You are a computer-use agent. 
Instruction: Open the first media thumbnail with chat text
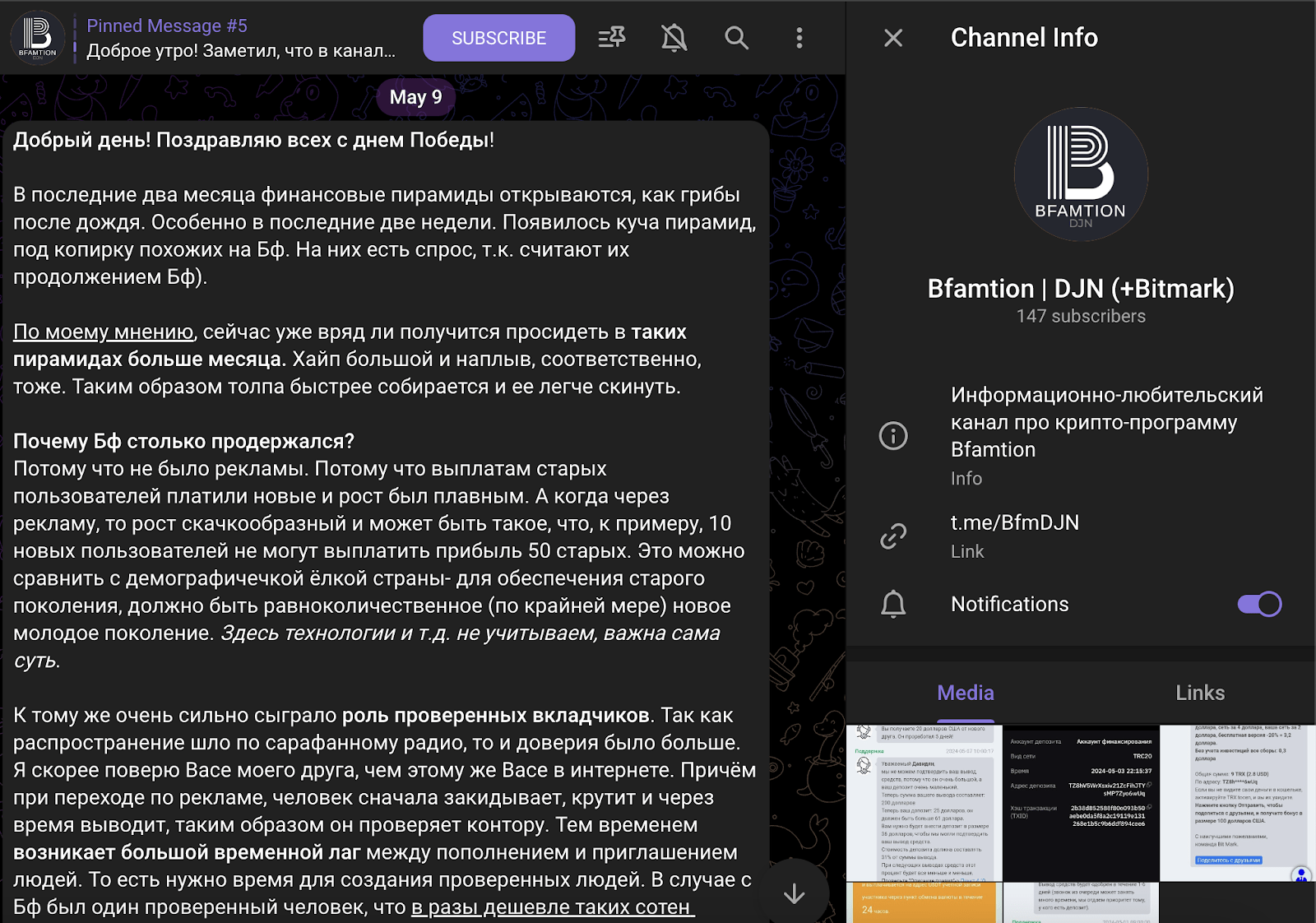click(924, 803)
